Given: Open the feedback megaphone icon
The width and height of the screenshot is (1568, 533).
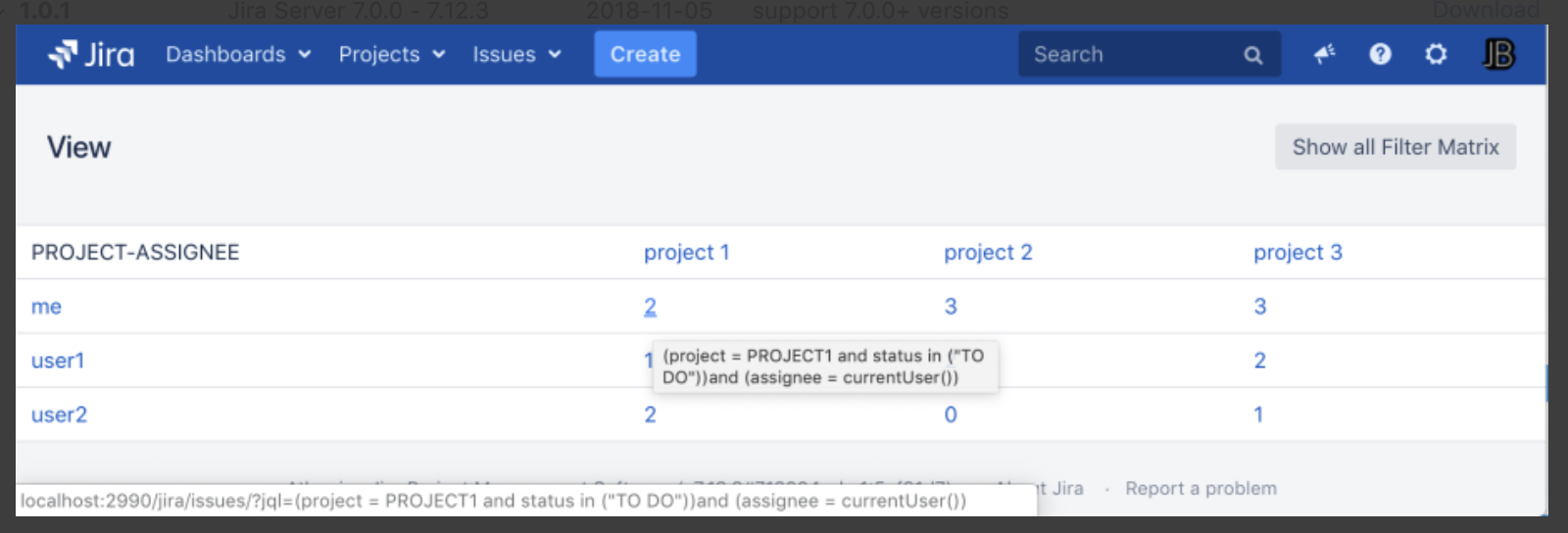Looking at the screenshot, I should (x=1325, y=55).
